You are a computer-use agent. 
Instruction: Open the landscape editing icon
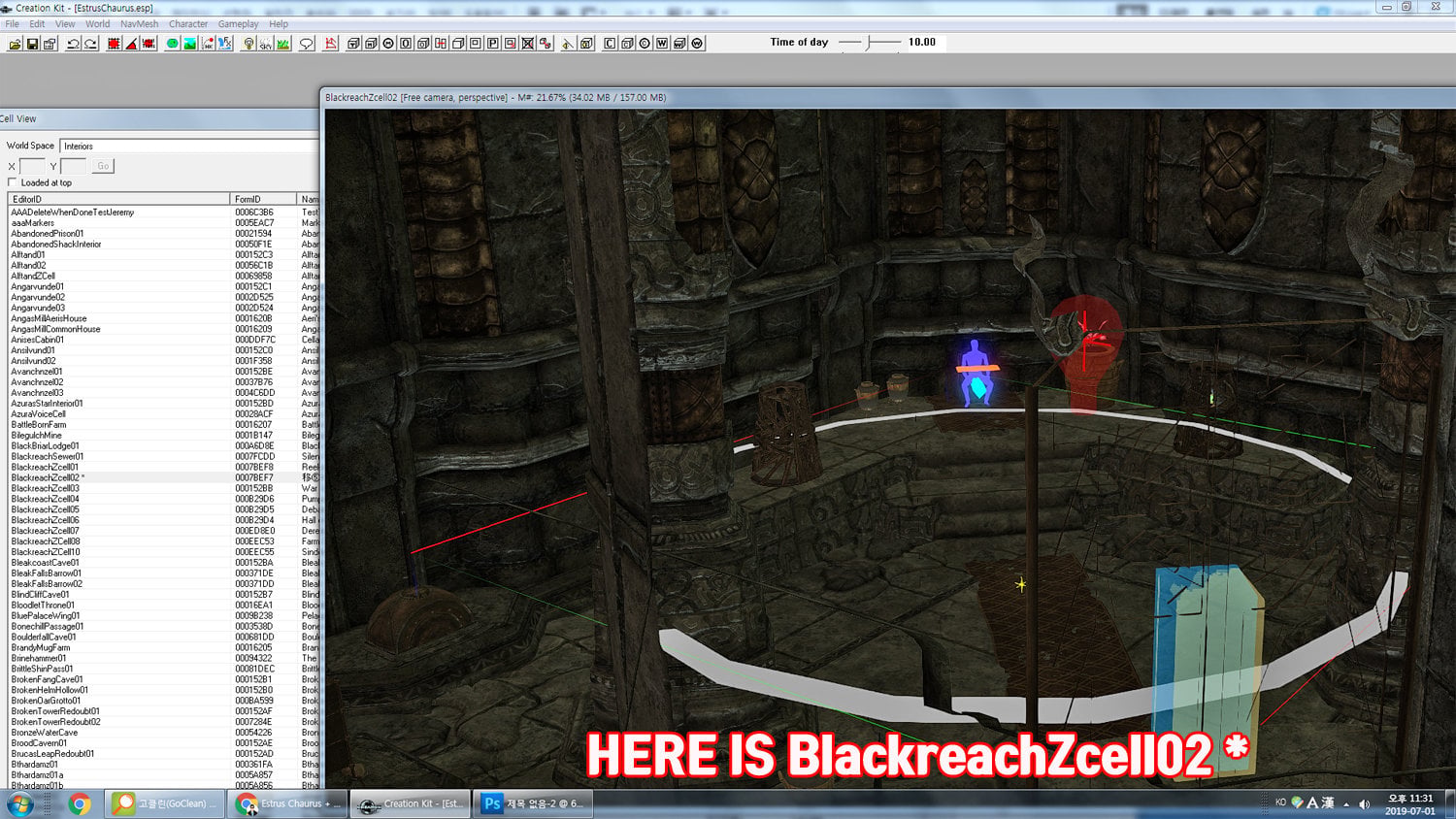(190, 44)
